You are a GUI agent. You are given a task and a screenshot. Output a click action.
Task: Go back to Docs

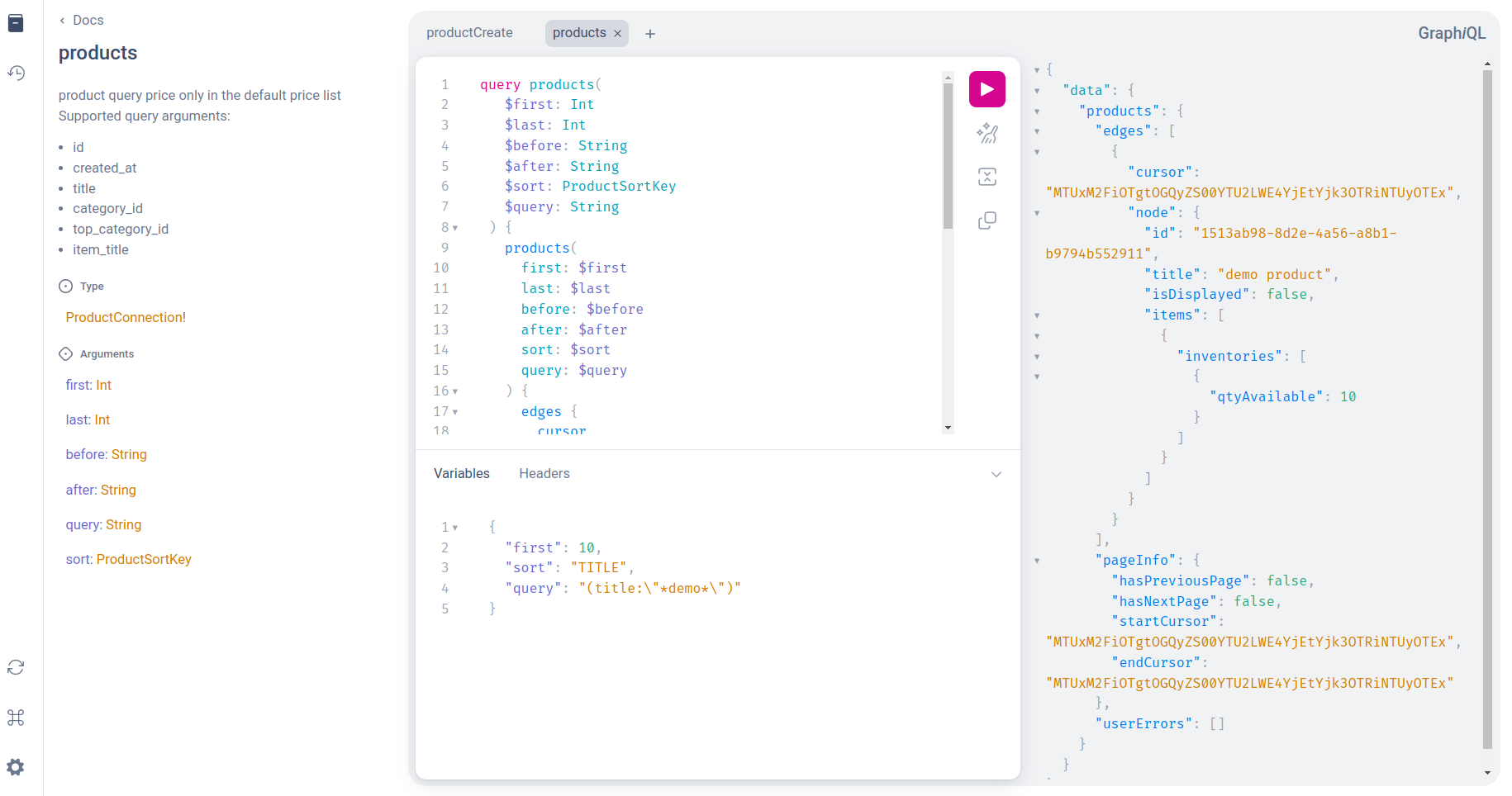81,20
